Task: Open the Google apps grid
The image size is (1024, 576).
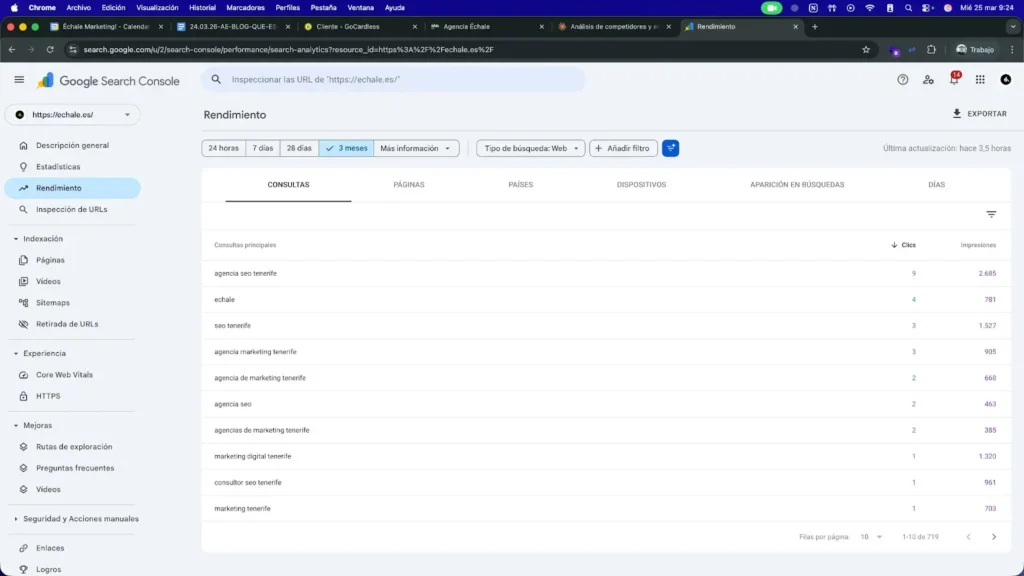Action: click(x=981, y=78)
